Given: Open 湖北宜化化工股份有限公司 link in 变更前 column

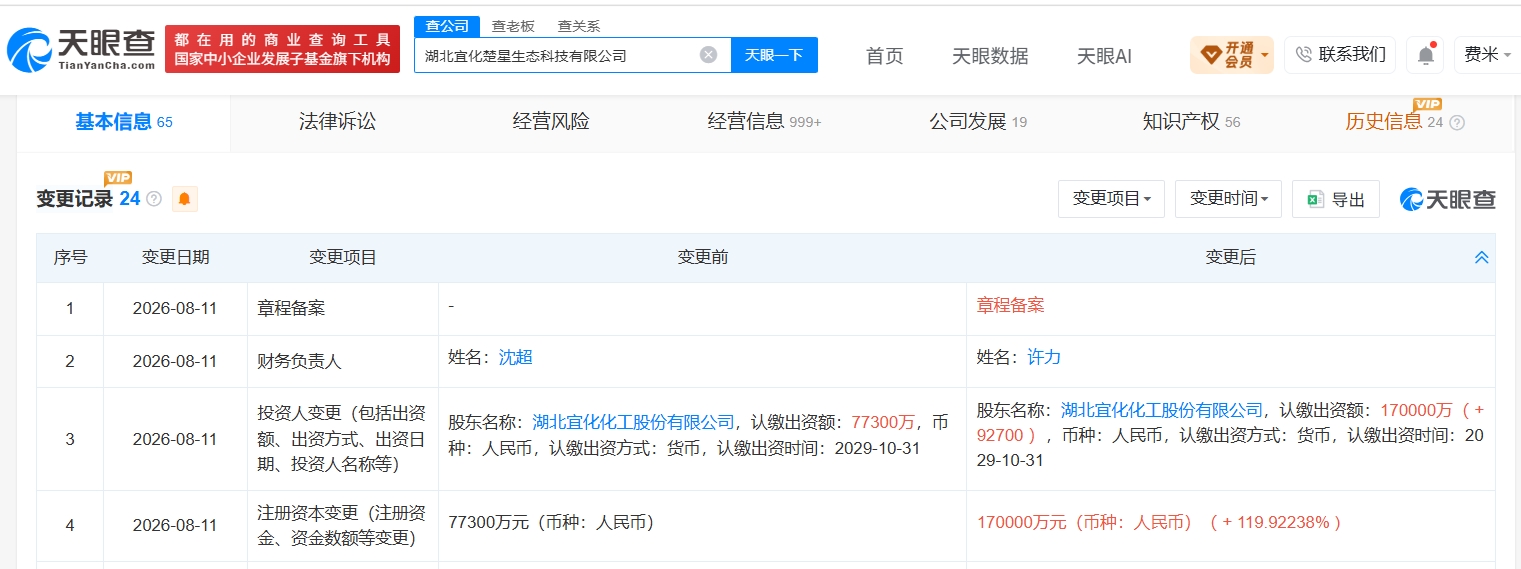Looking at the screenshot, I should coord(634,422).
